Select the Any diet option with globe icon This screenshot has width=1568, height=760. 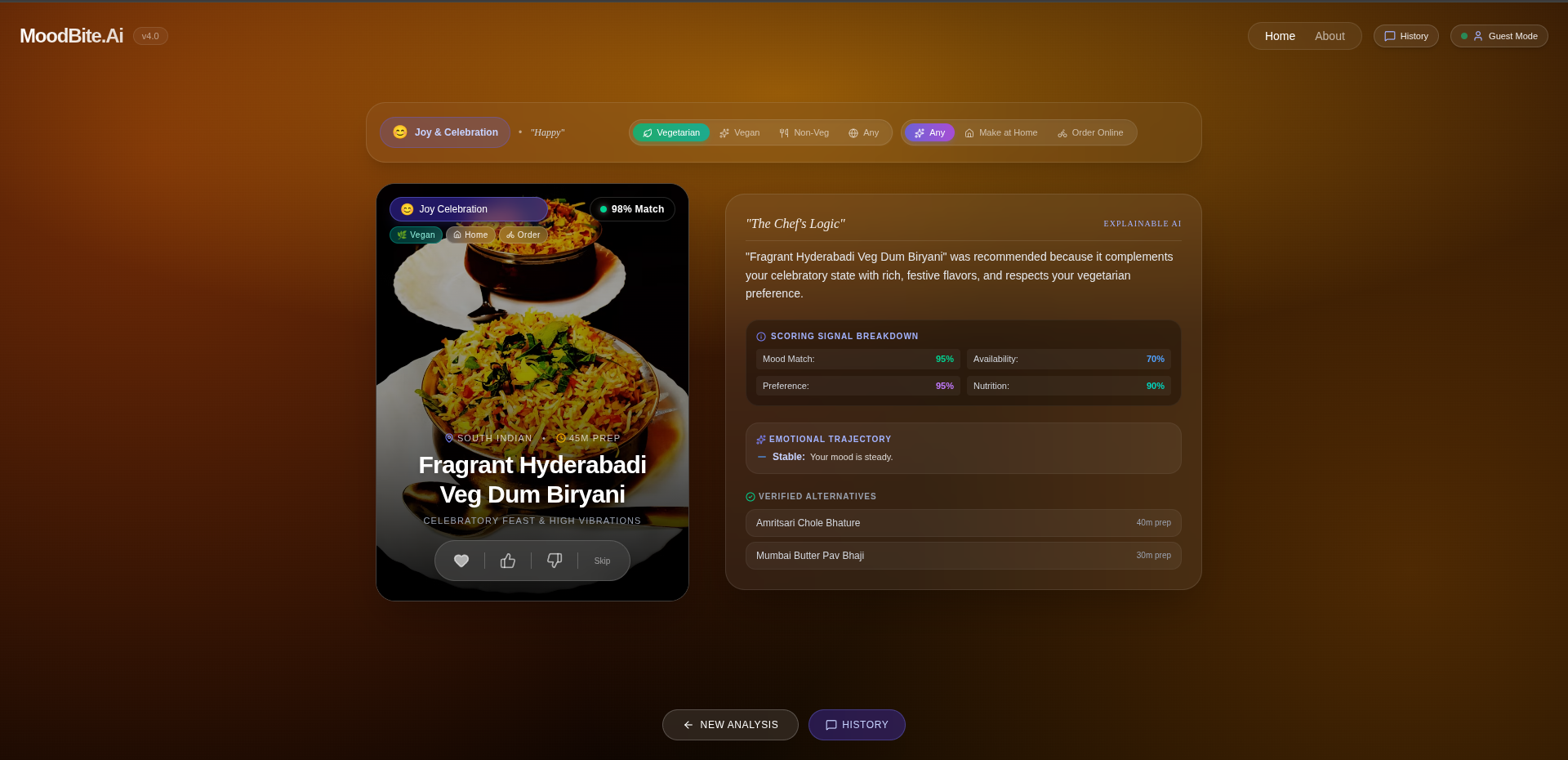click(864, 132)
